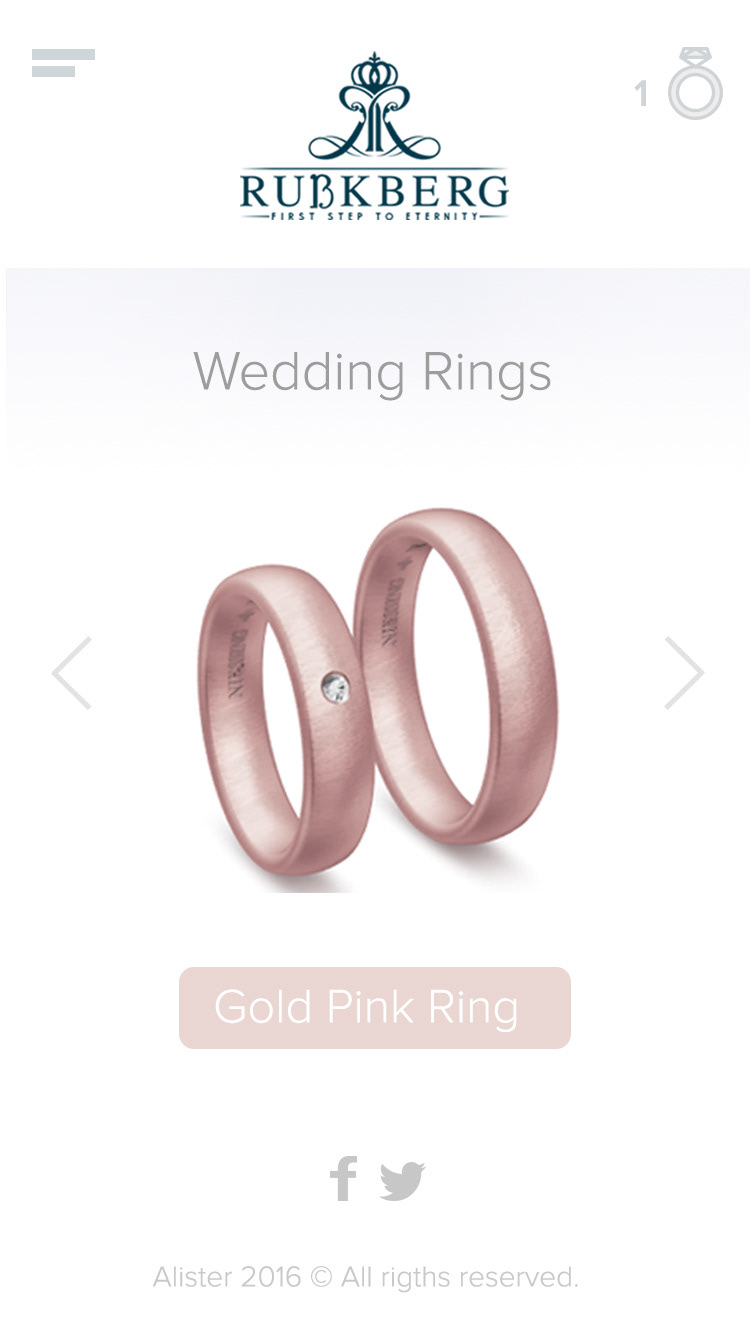Image resolution: width=750 pixels, height=1334 pixels.
Task: Click 'All rigths reserved.' footer text
Action: [x=460, y=1277]
